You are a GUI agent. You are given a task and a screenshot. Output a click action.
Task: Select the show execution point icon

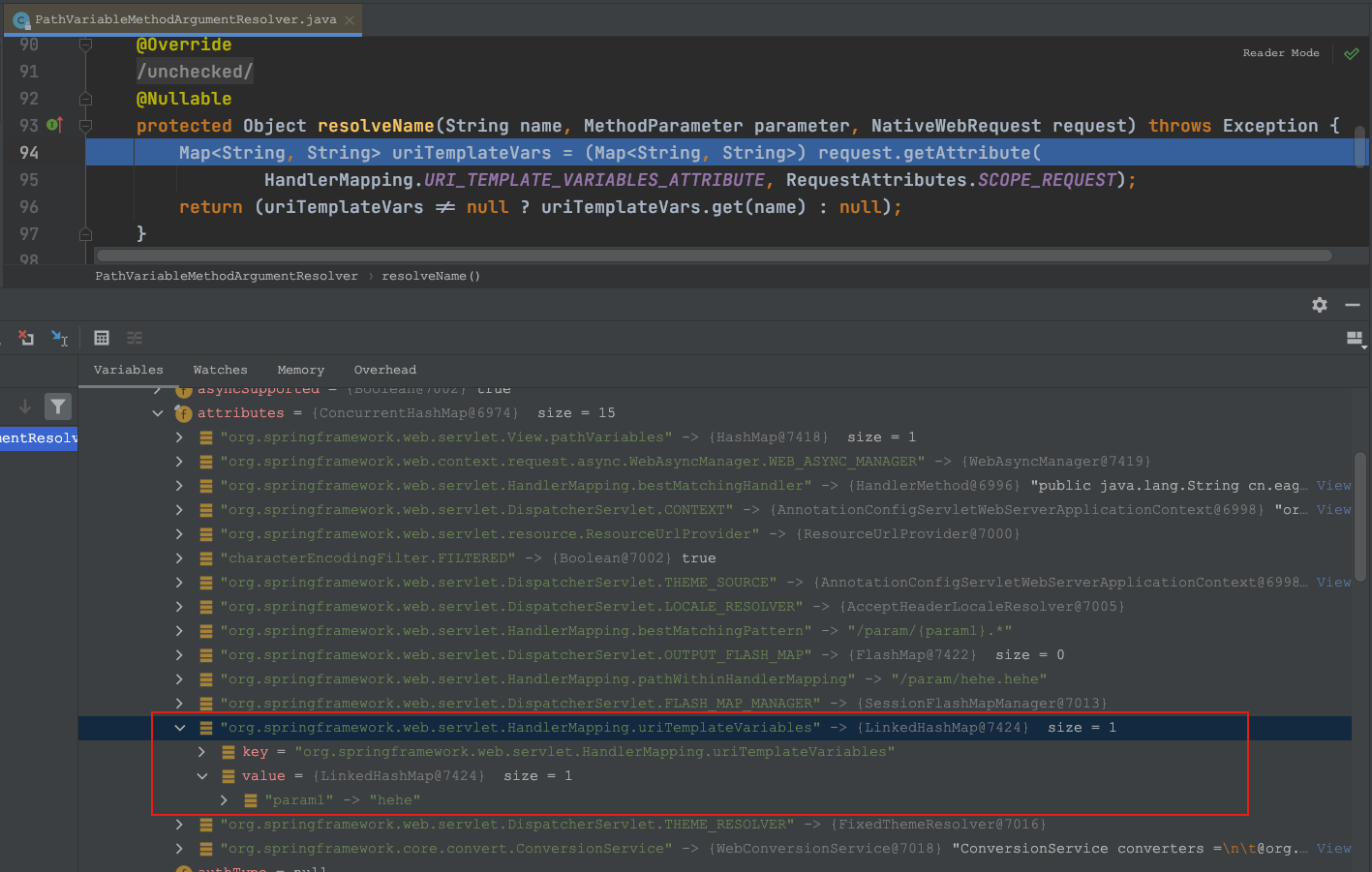59,338
